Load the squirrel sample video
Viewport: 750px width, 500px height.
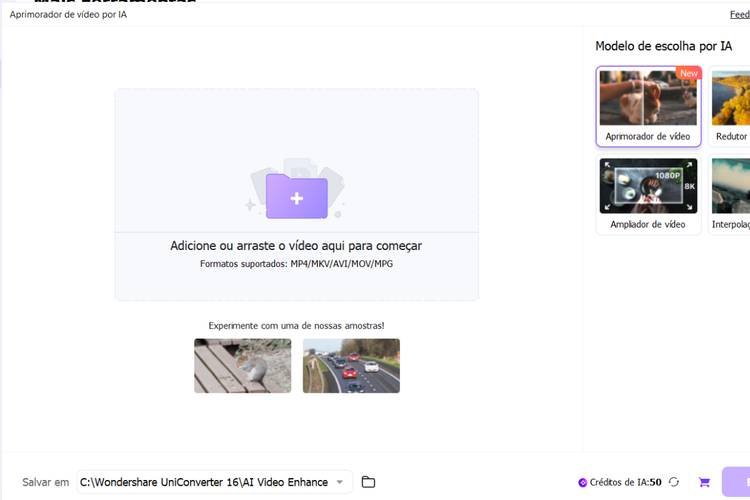[x=243, y=366]
